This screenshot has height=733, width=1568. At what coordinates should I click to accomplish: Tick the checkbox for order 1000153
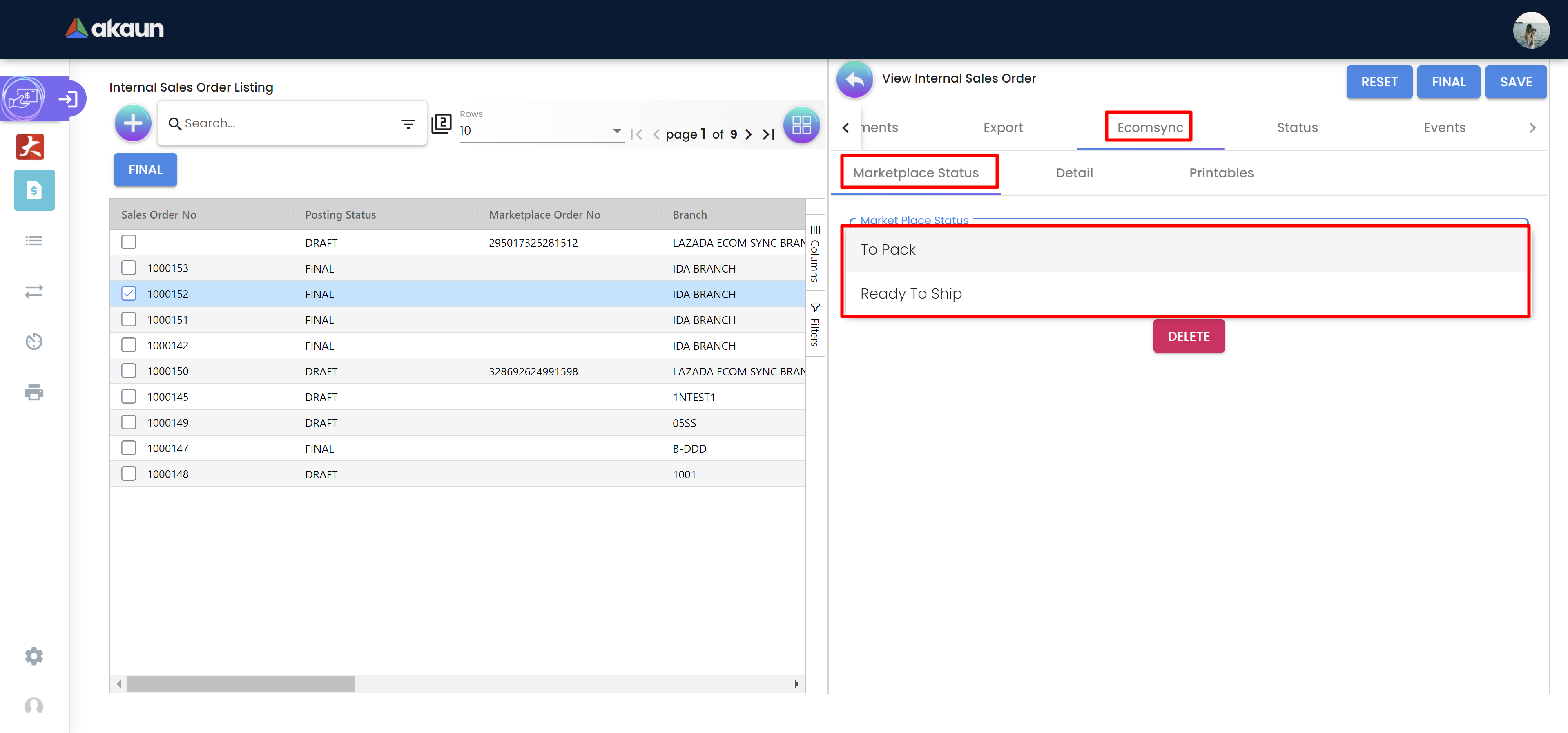[x=128, y=268]
